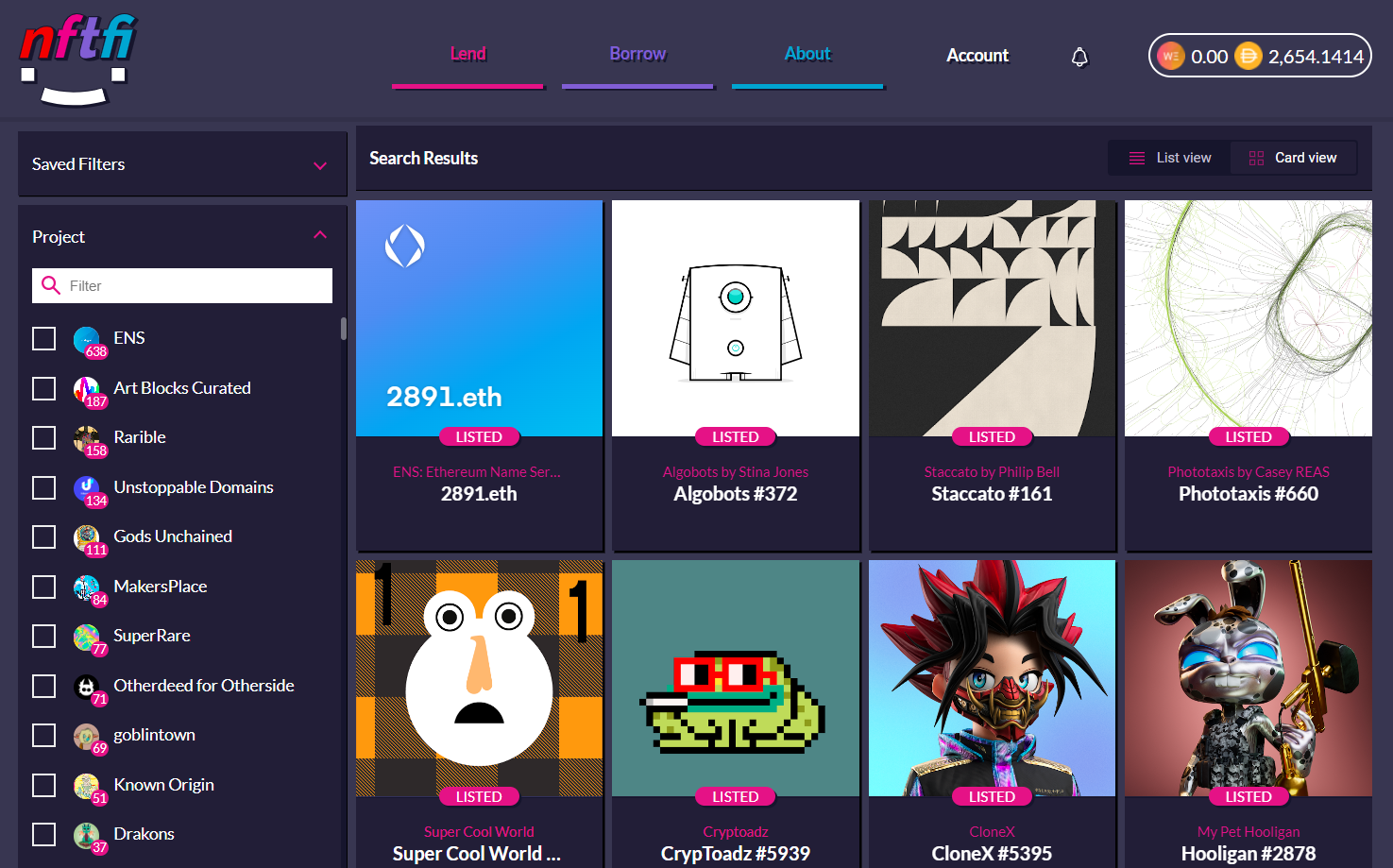The width and height of the screenshot is (1393, 868).
Task: Click the MakersPlace project icon
Action: pyautogui.click(x=87, y=587)
